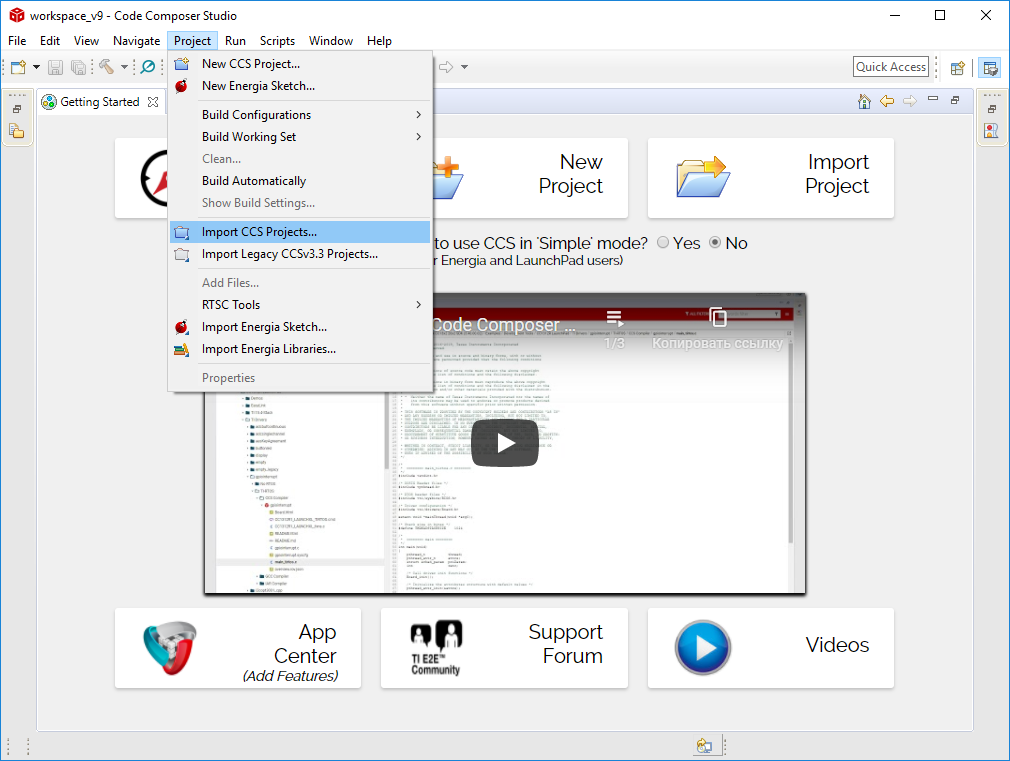Open the Support Forum tile

coord(504,648)
